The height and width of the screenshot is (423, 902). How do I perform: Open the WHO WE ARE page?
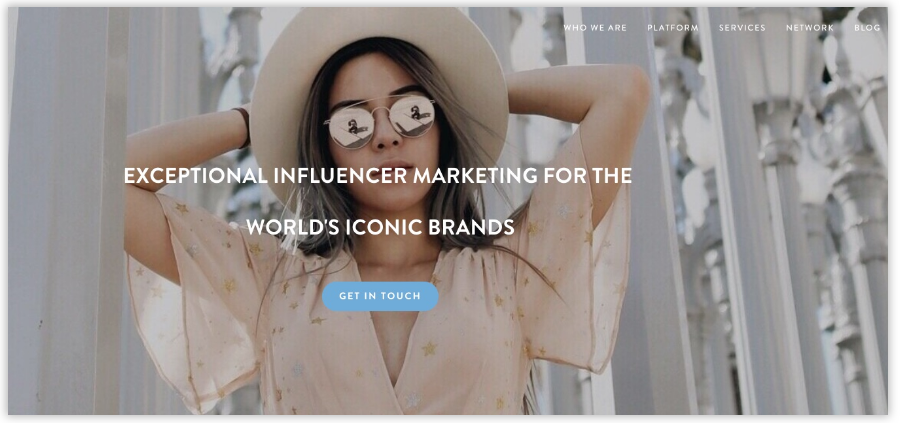[x=595, y=28]
